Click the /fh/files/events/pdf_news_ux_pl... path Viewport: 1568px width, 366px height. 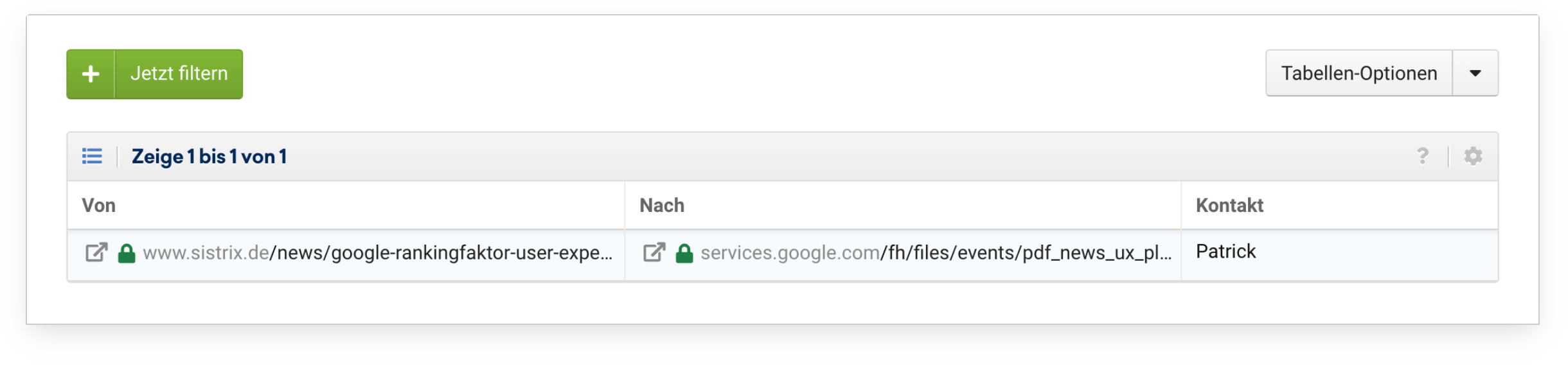pyautogui.click(x=1026, y=253)
